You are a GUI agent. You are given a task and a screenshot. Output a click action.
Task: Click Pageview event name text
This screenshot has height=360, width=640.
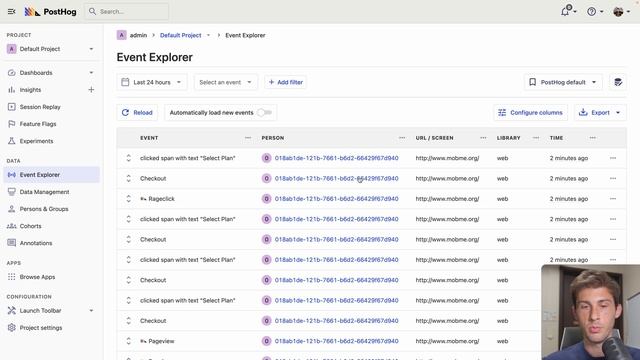[161, 341]
